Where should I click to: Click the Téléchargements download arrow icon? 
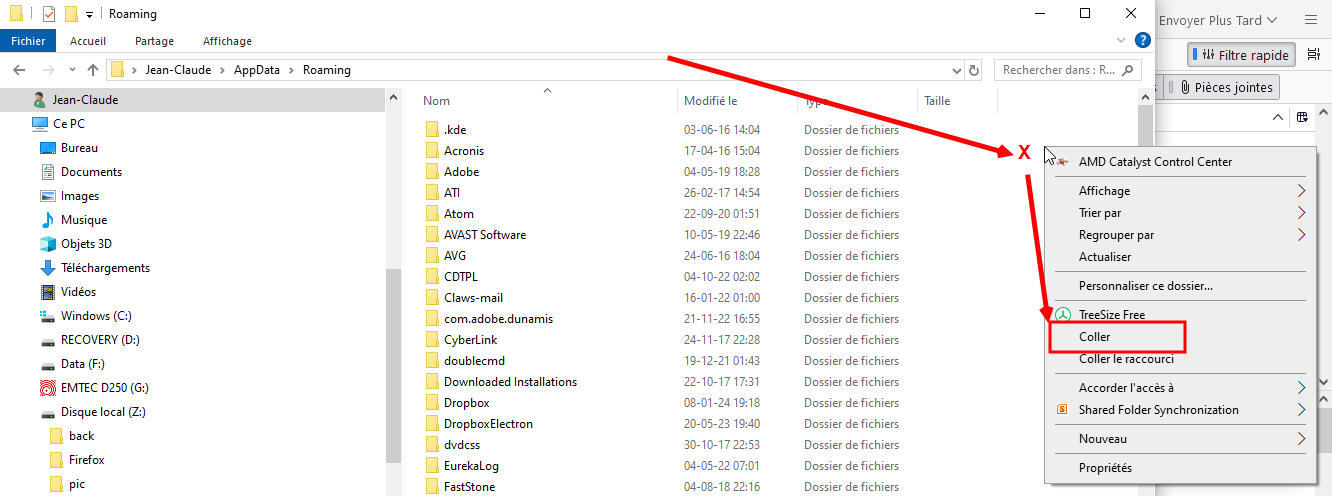click(x=47, y=268)
